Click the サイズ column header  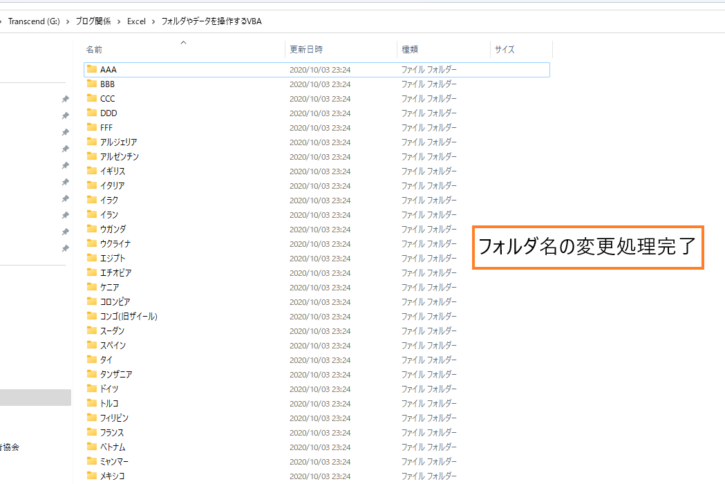click(504, 49)
